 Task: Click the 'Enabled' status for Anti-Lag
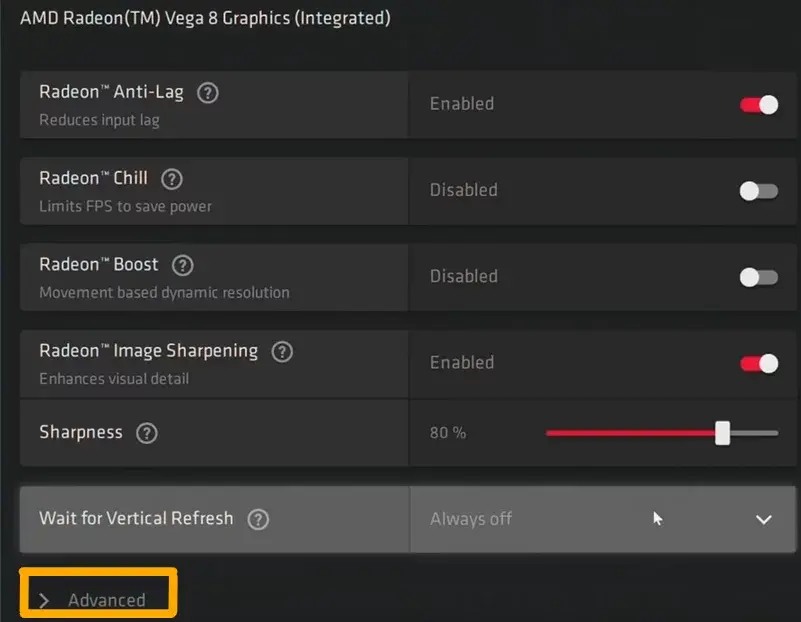[462, 104]
